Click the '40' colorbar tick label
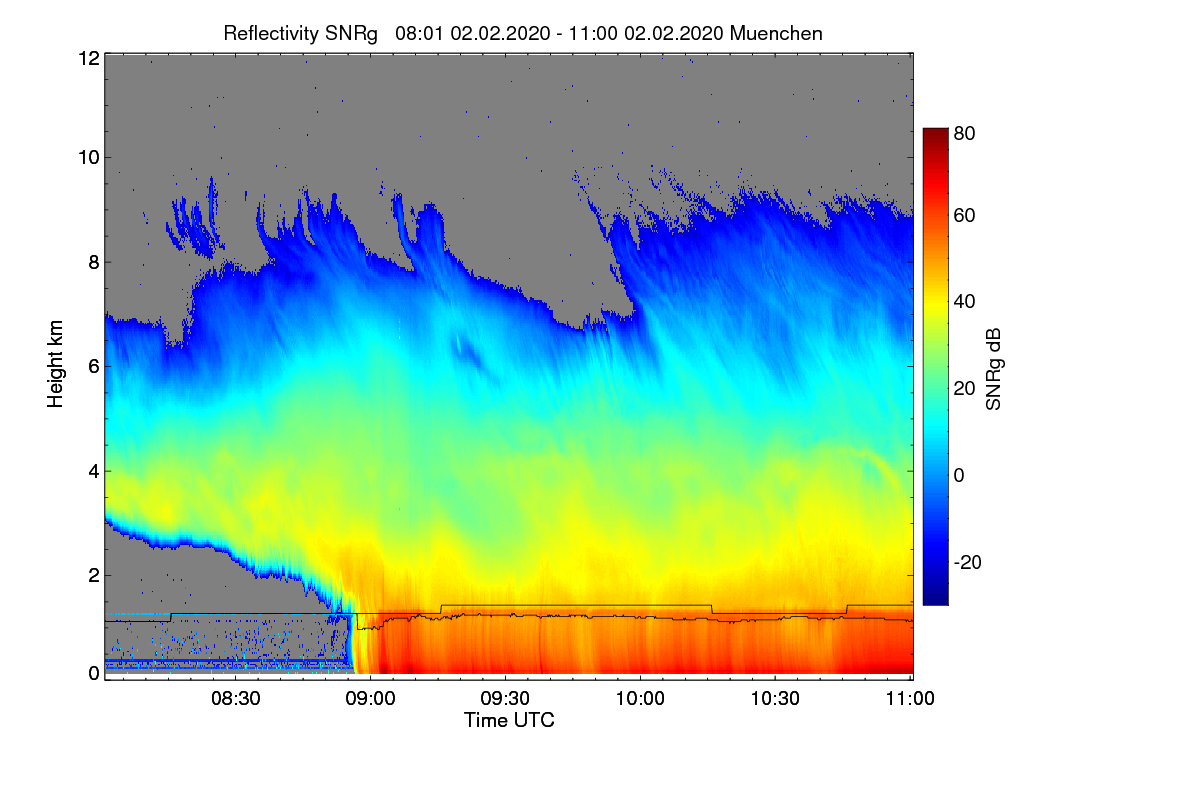 coord(965,302)
